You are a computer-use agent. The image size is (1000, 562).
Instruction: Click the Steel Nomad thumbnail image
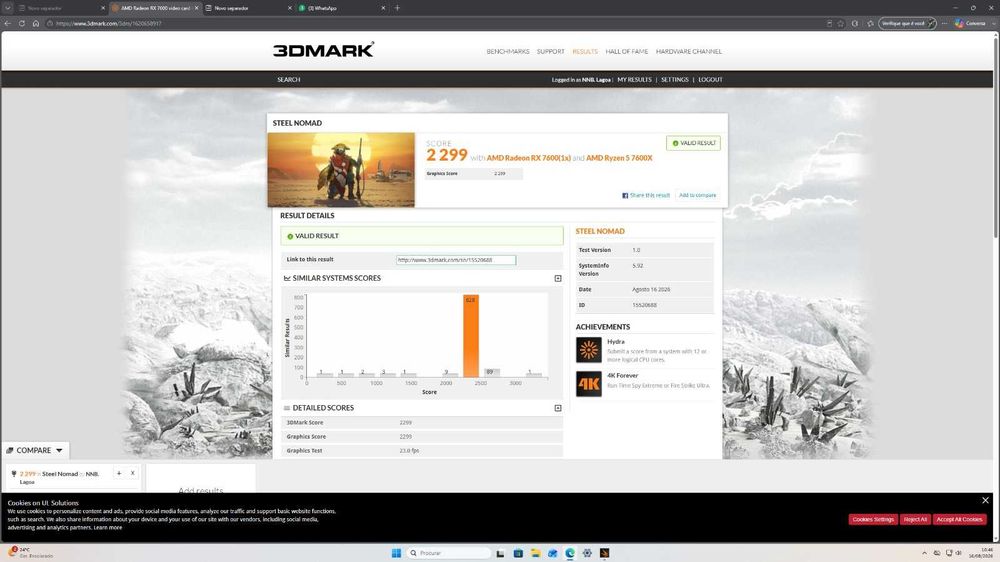pyautogui.click(x=341, y=170)
